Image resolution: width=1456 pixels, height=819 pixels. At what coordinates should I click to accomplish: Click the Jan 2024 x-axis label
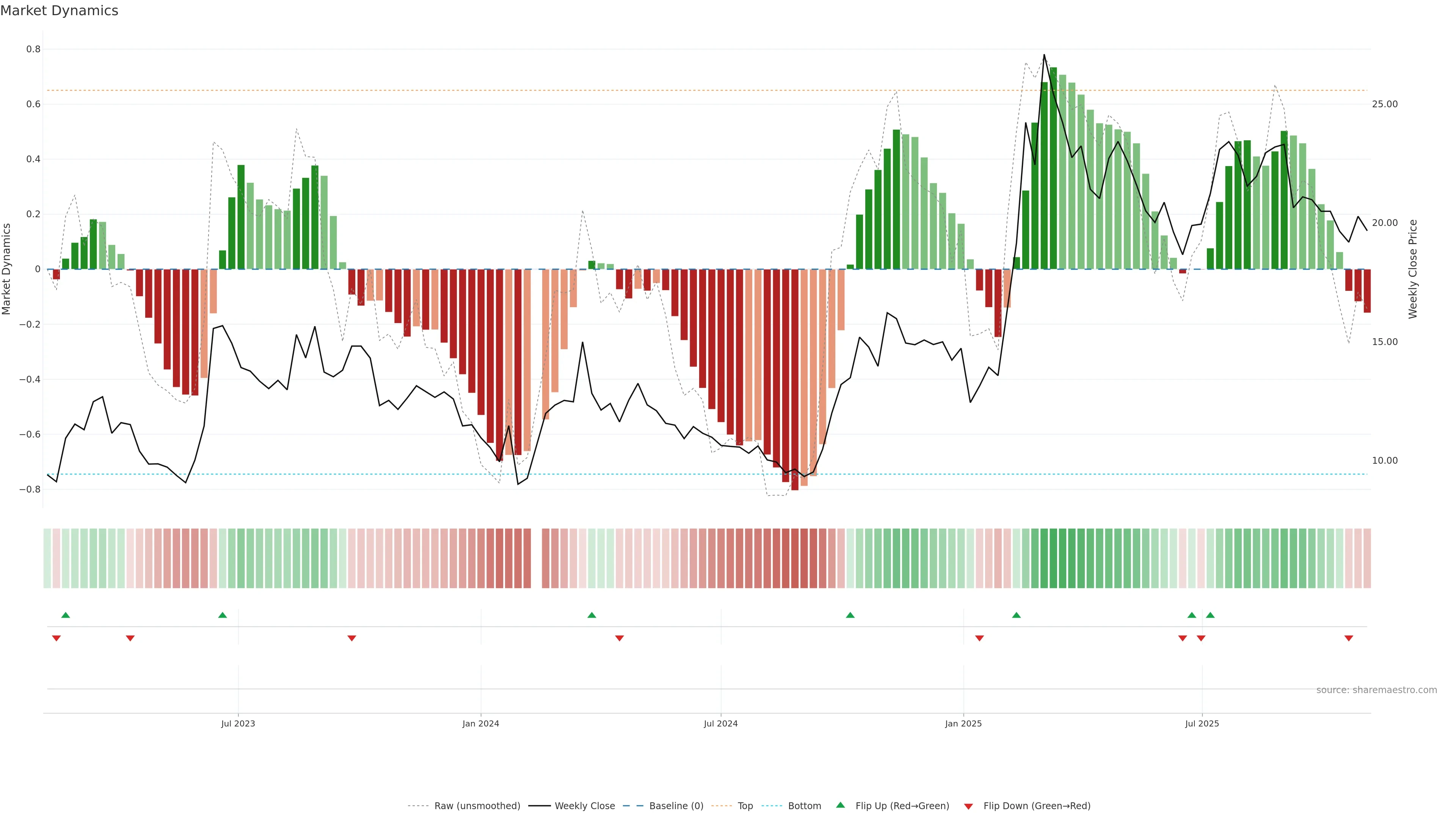[x=480, y=723]
